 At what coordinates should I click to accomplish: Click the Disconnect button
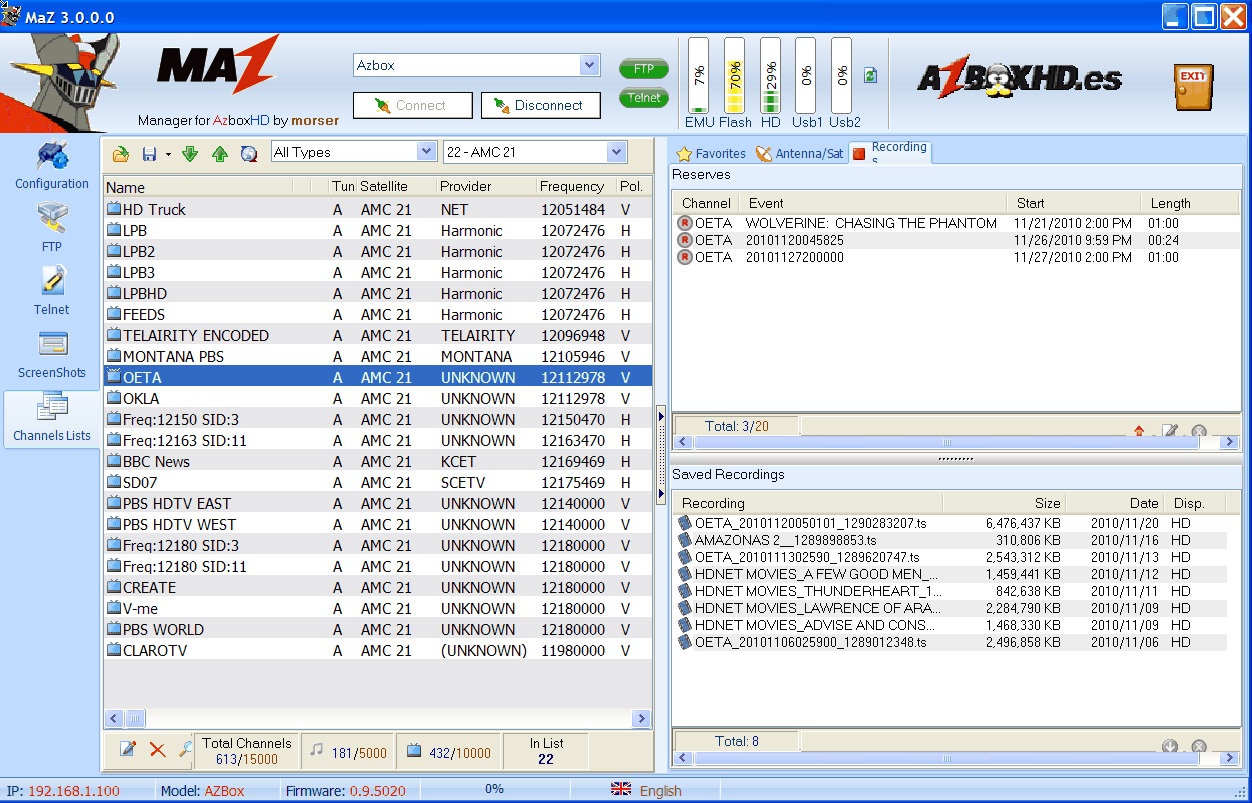pyautogui.click(x=540, y=106)
